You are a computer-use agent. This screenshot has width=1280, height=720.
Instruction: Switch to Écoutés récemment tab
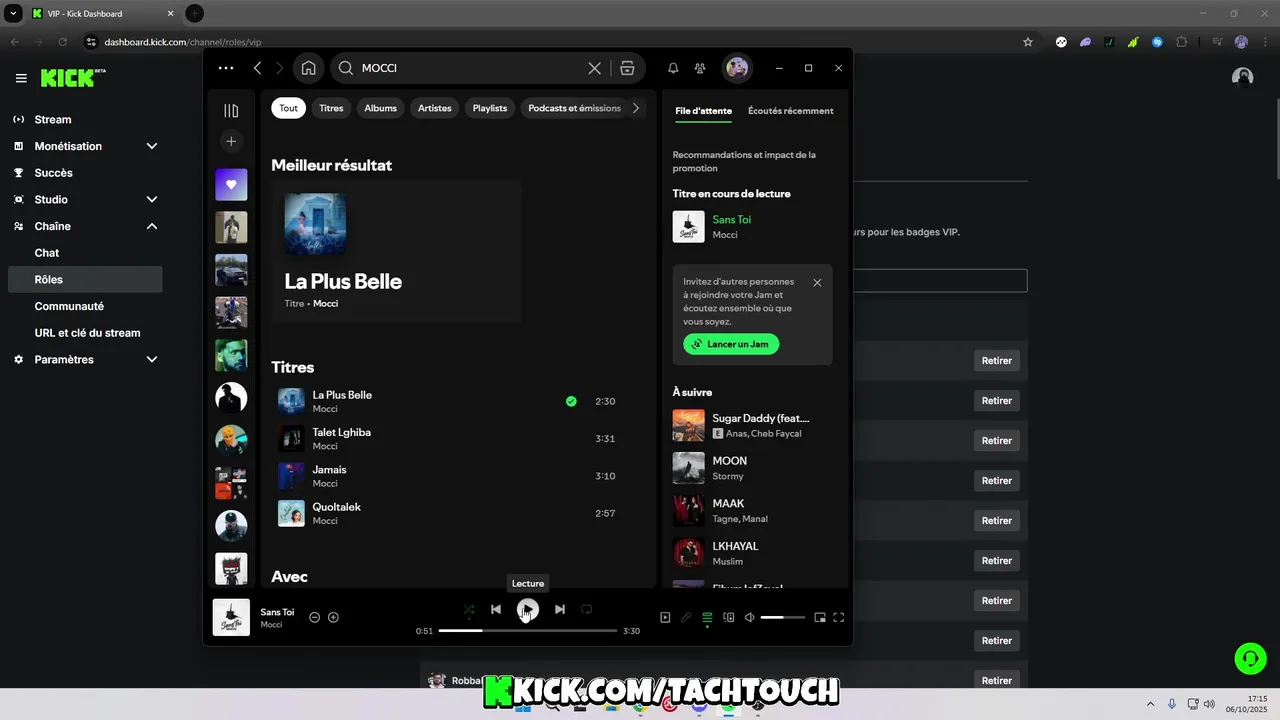[791, 111]
